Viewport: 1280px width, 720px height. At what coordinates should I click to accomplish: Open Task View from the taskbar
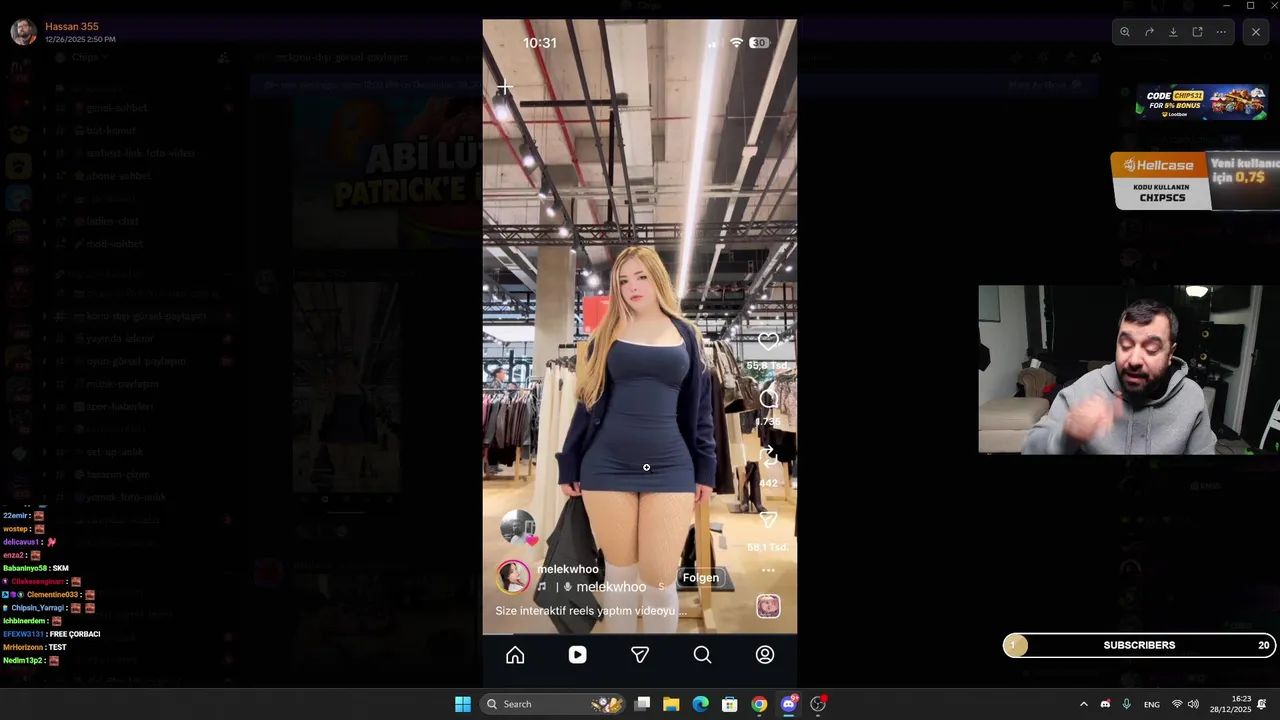(x=643, y=704)
